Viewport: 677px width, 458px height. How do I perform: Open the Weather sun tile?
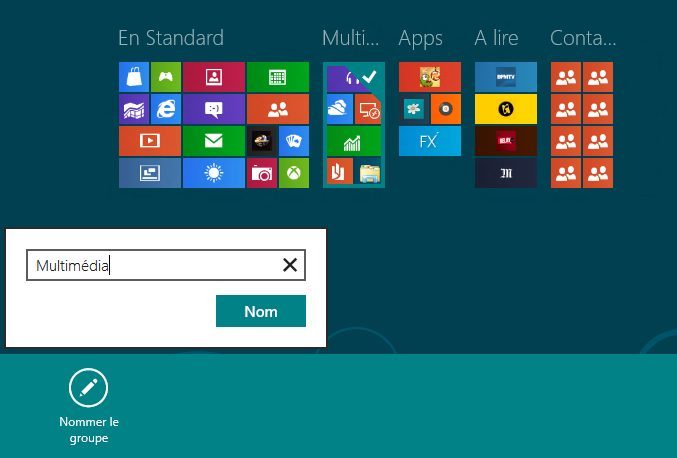[x=213, y=173]
